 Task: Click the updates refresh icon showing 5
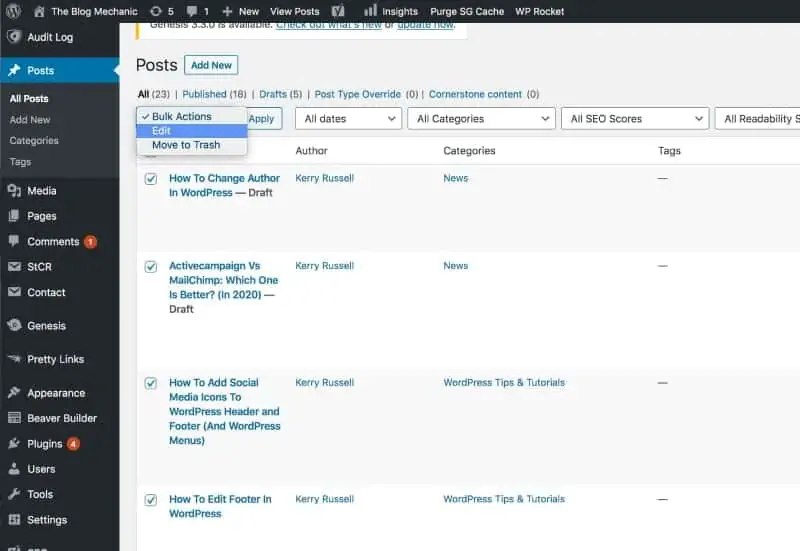click(x=156, y=11)
